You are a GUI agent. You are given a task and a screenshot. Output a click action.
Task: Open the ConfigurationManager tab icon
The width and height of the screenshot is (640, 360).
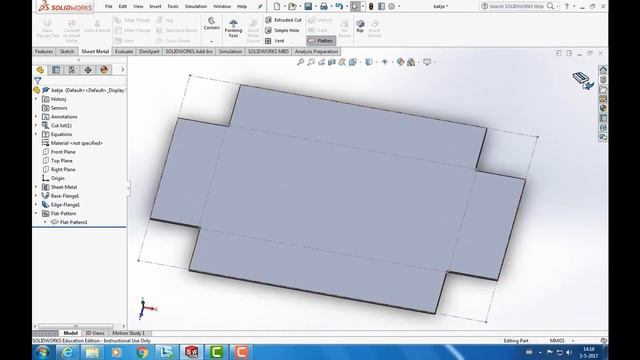[72, 70]
